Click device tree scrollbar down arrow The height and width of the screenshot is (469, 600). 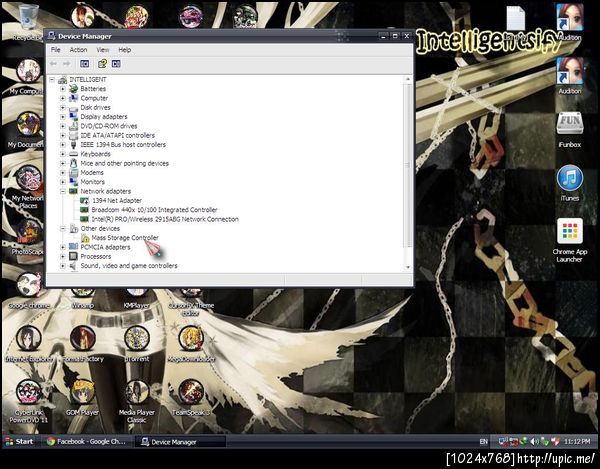click(x=408, y=267)
